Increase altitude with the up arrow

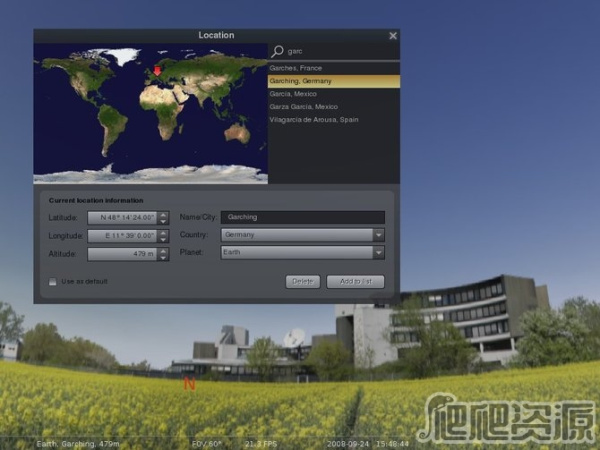pyautogui.click(x=163, y=251)
